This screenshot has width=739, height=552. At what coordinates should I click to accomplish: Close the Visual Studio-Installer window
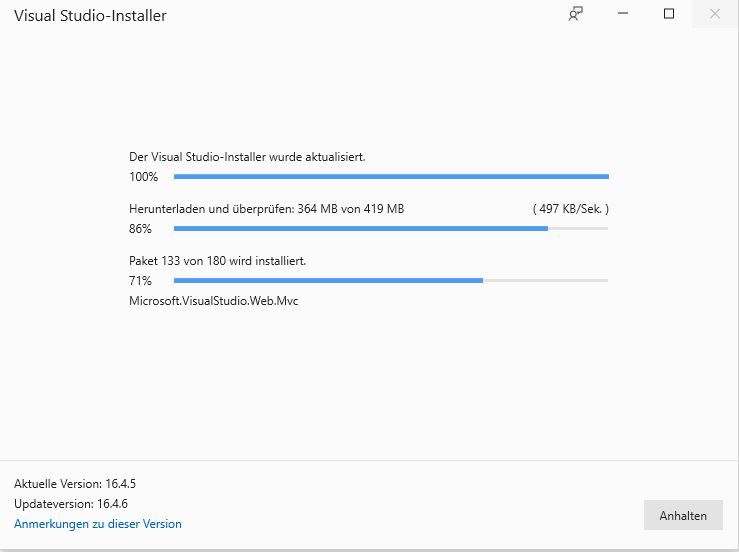click(715, 14)
